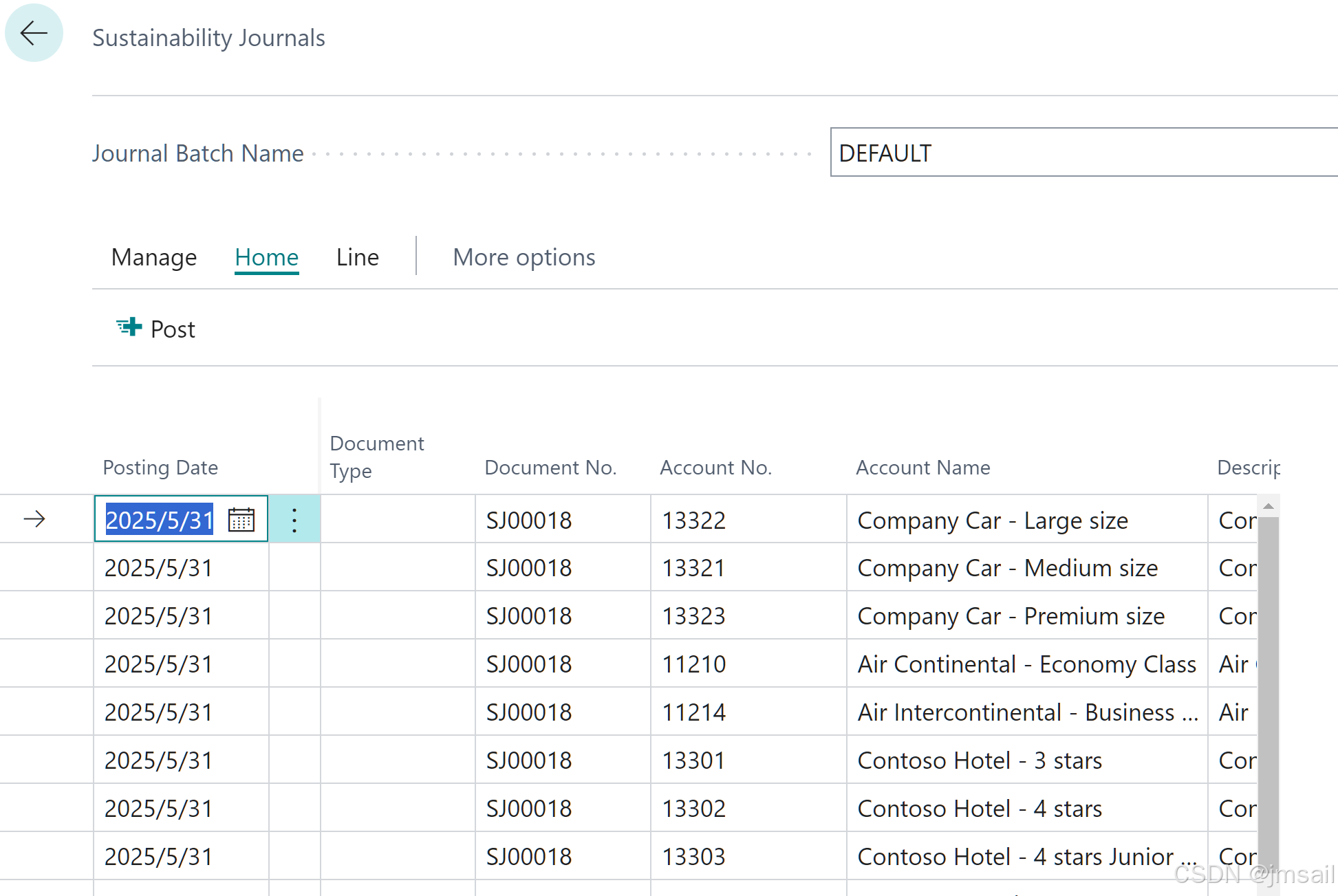Image resolution: width=1338 pixels, height=896 pixels.
Task: Click the Account Name column header
Action: click(923, 468)
